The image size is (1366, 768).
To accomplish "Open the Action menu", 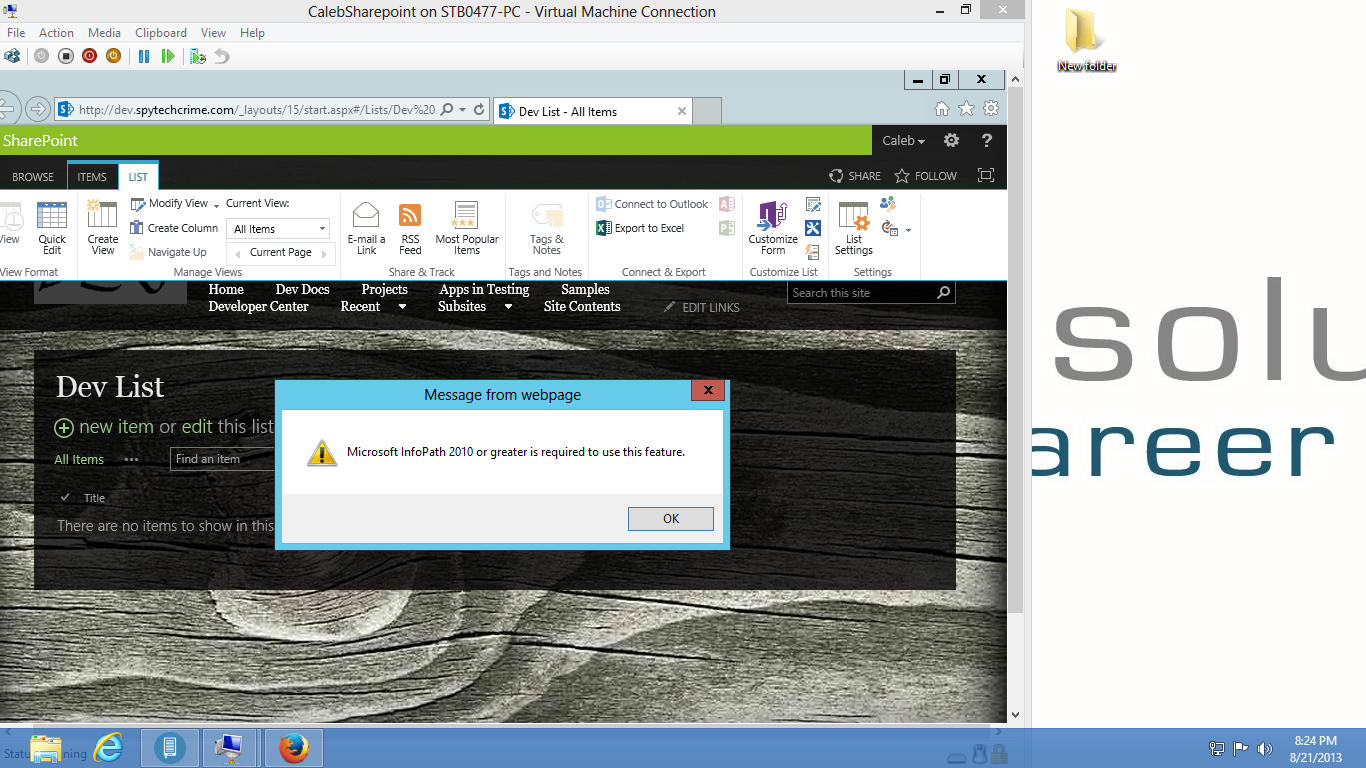I will [56, 33].
